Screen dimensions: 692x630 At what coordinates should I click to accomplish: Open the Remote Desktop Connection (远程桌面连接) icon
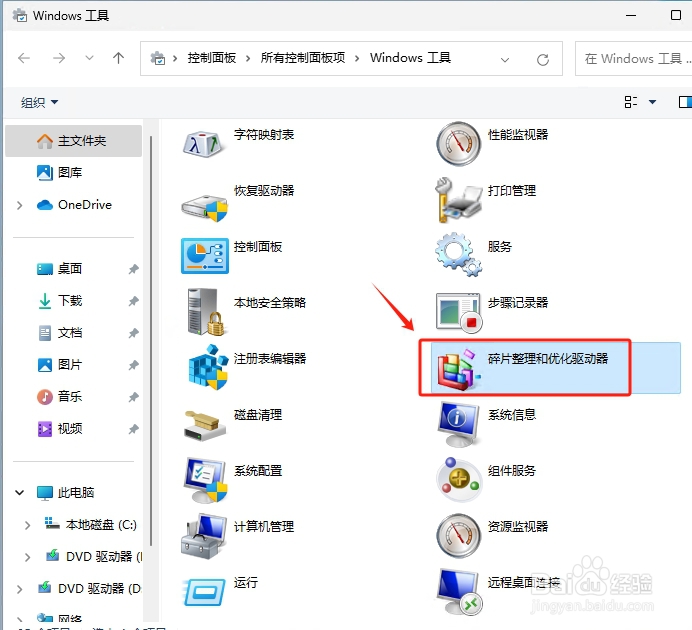coord(458,592)
